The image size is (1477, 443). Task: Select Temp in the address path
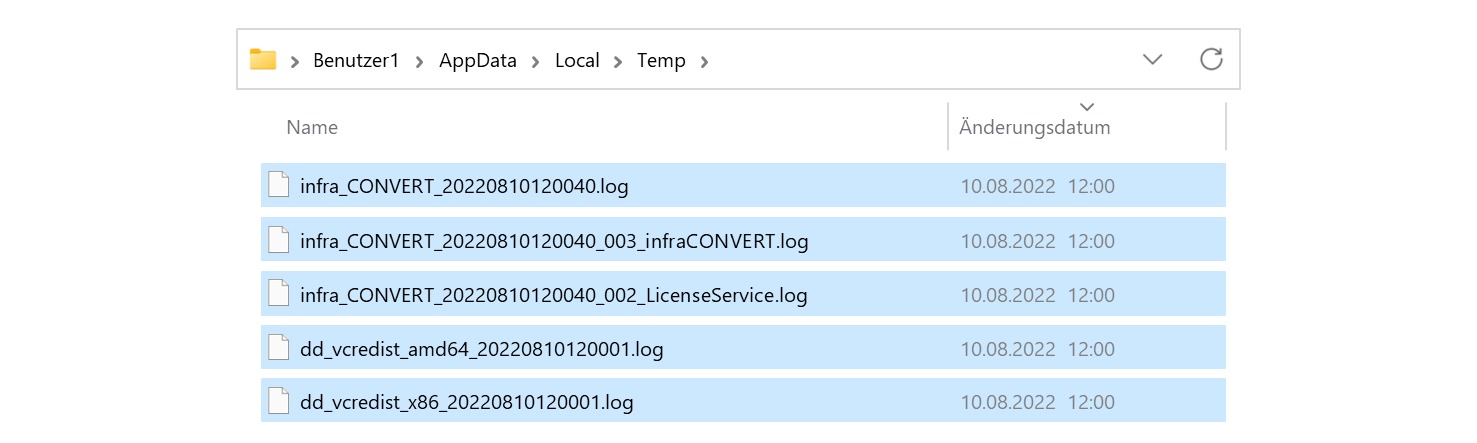pos(662,61)
